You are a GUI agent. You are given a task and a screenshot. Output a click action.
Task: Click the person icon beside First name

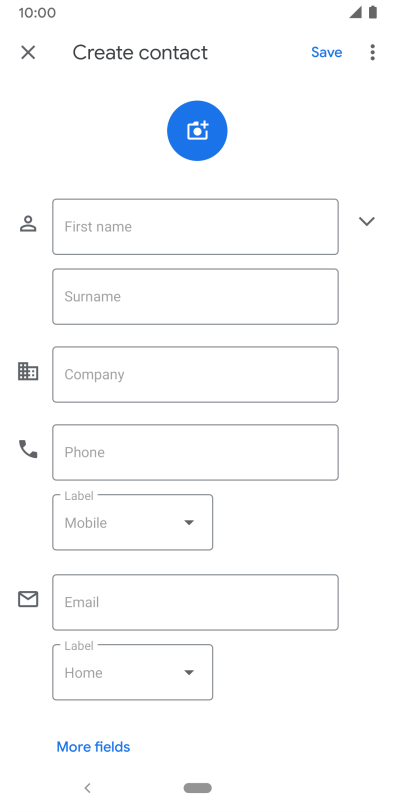tap(28, 224)
